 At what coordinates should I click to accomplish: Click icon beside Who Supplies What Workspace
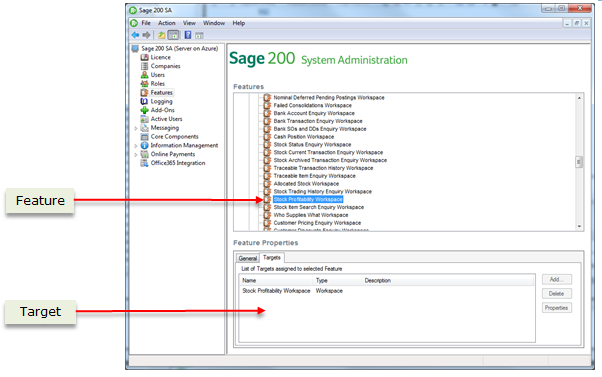pos(268,215)
